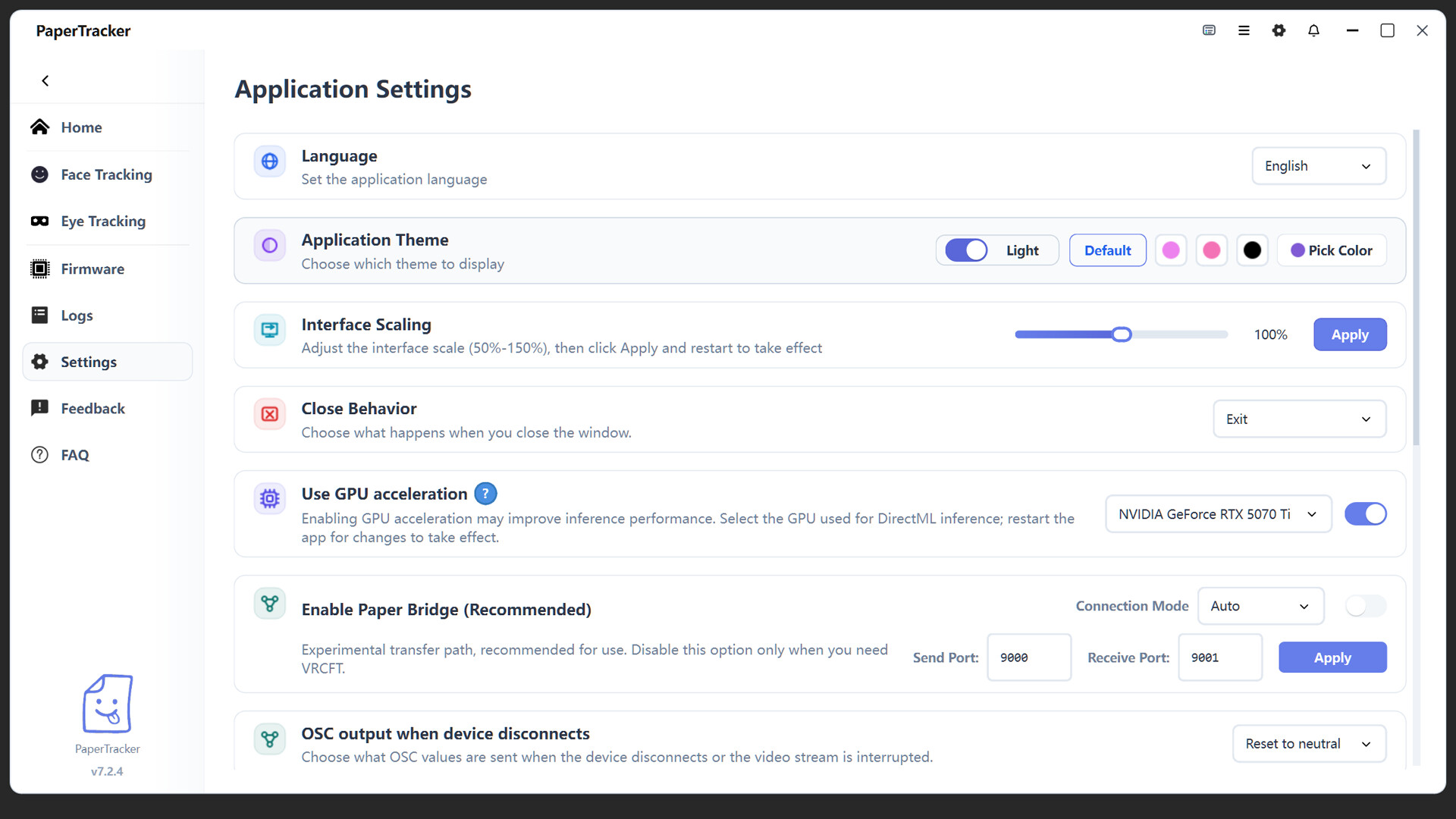The image size is (1456, 819).
Task: Enable the Paper Bridge toggle
Action: 1365,606
